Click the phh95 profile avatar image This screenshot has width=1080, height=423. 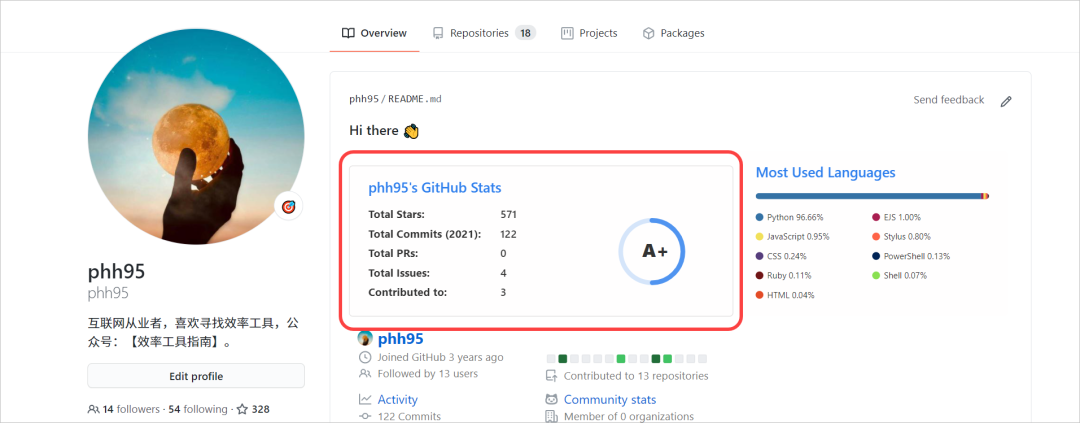point(196,136)
